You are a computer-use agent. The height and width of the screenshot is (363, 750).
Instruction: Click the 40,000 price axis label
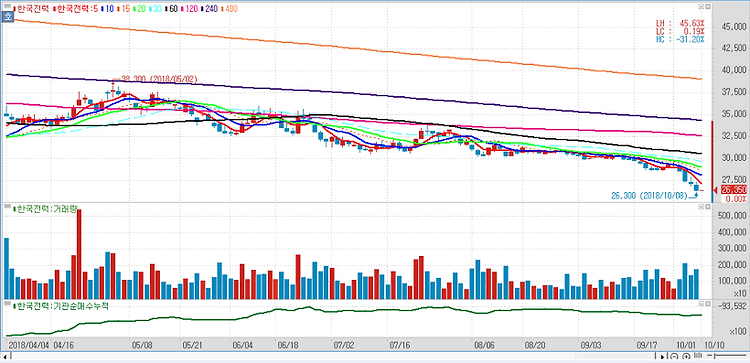coord(733,70)
